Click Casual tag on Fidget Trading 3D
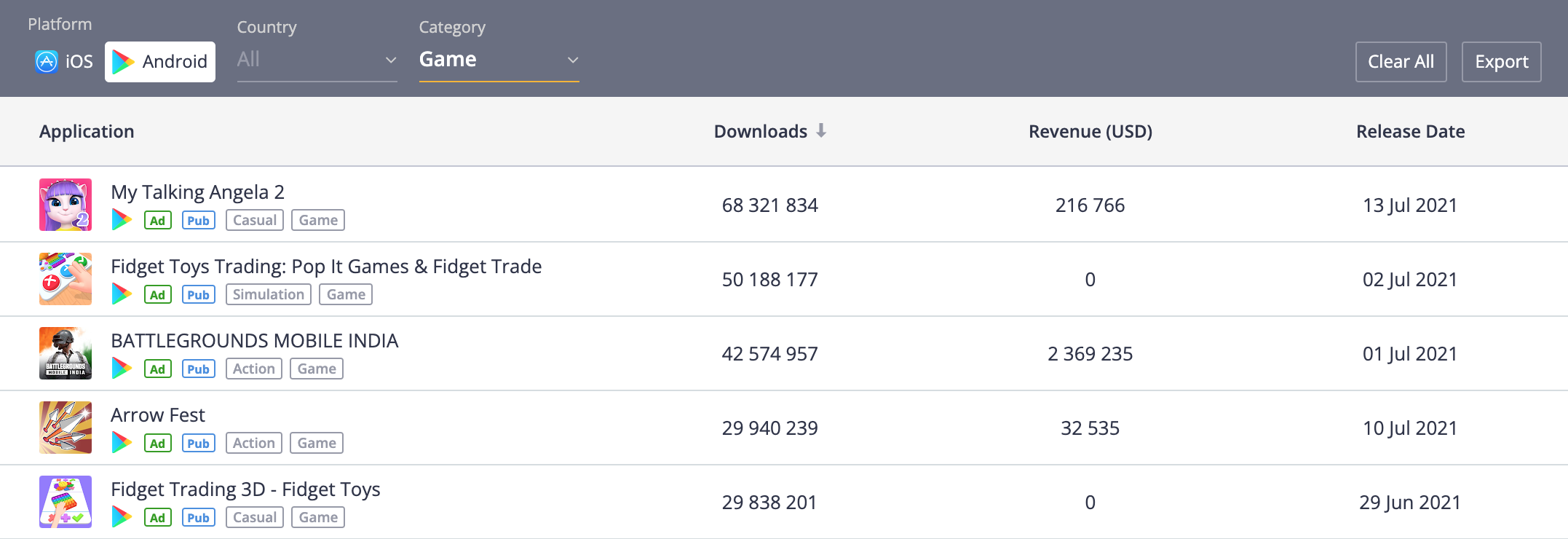Viewport: 1568px width, 539px height. click(x=255, y=517)
